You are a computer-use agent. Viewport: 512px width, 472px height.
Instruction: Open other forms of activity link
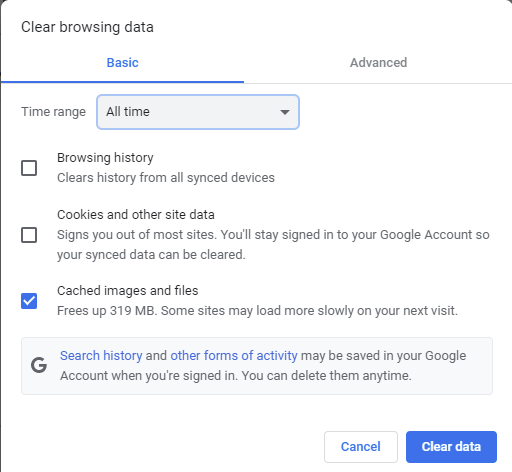coord(234,356)
